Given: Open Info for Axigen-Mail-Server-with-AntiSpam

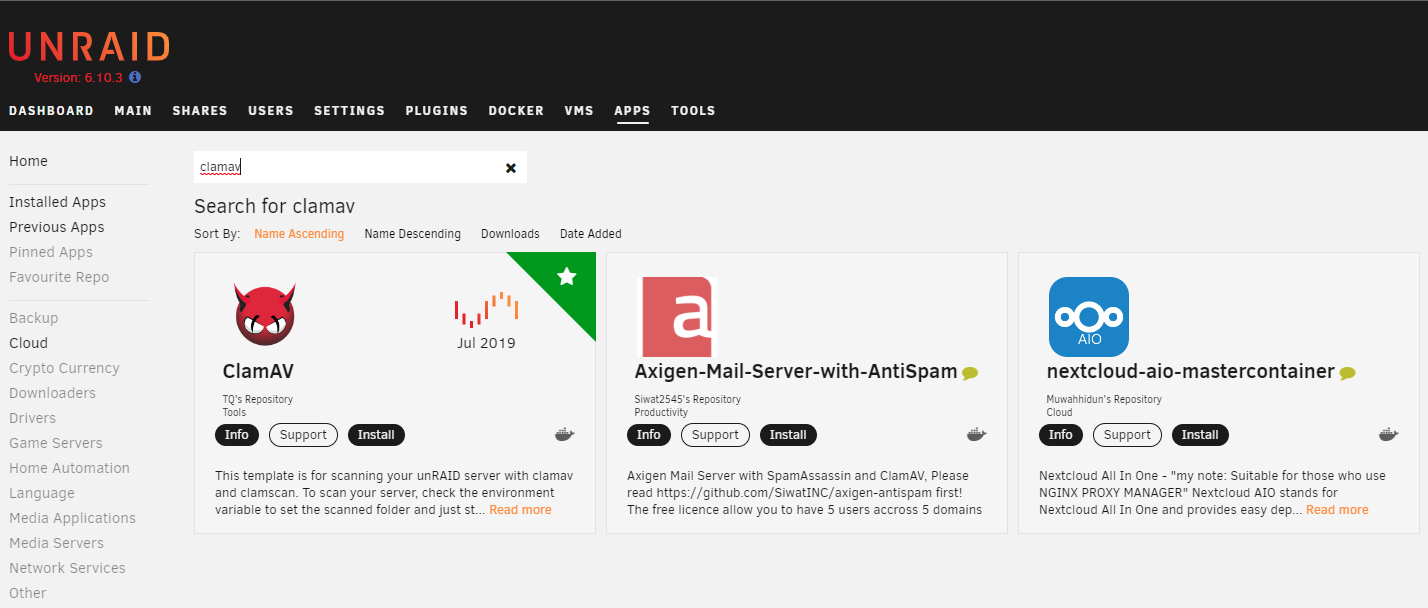Looking at the screenshot, I should (649, 435).
